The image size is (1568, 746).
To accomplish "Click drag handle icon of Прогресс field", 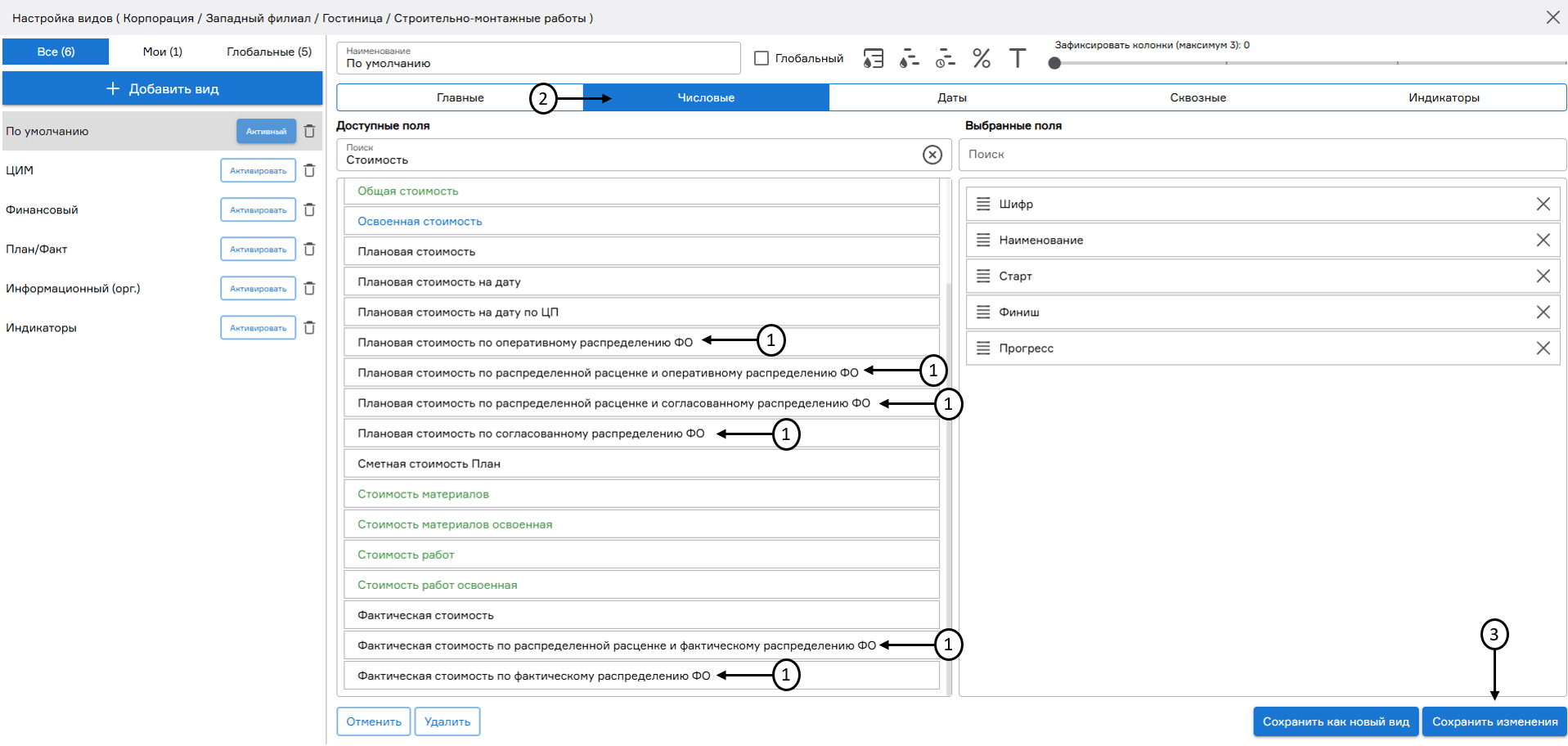I will tap(983, 348).
